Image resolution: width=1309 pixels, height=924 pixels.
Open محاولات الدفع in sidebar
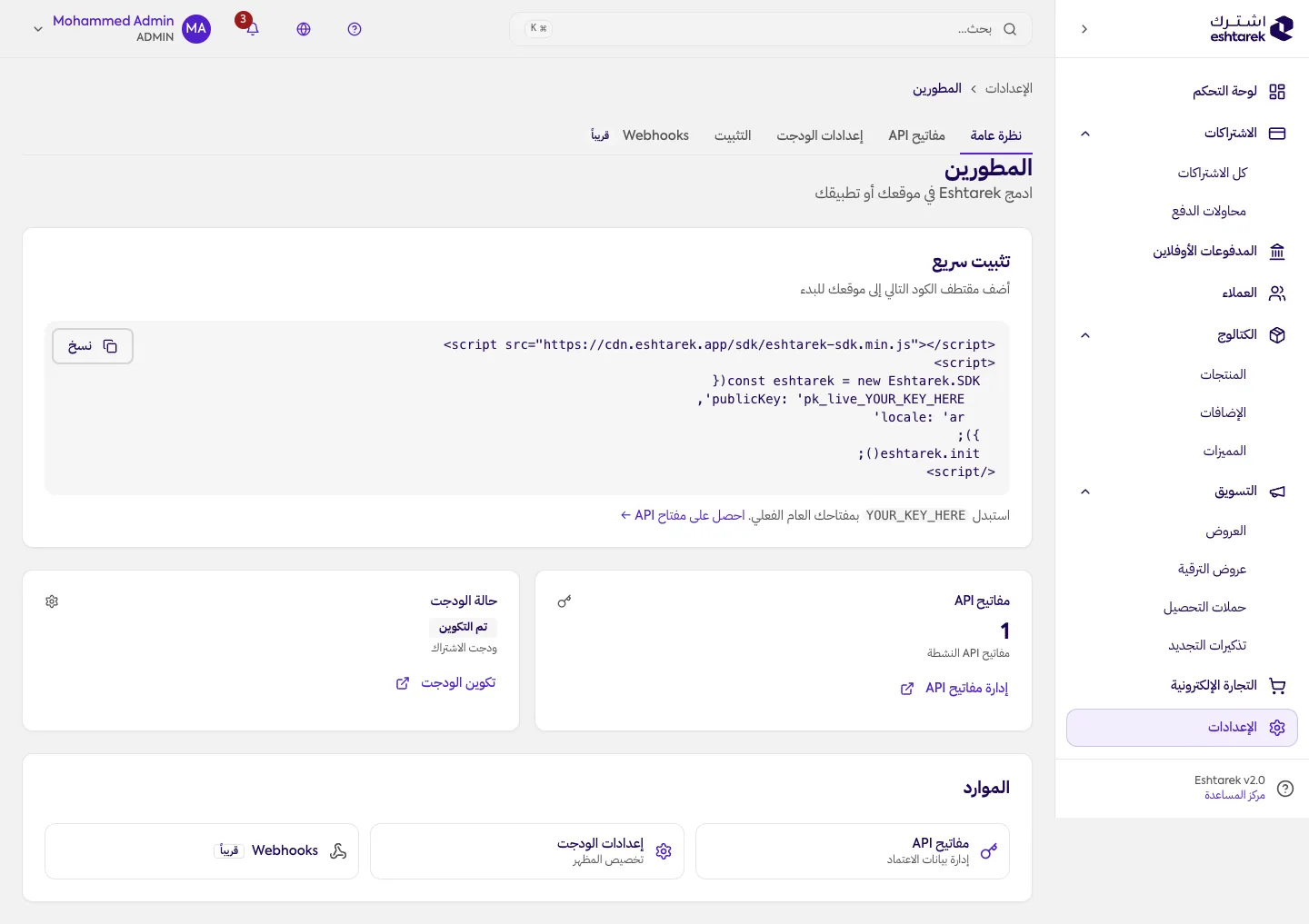[x=1209, y=211]
